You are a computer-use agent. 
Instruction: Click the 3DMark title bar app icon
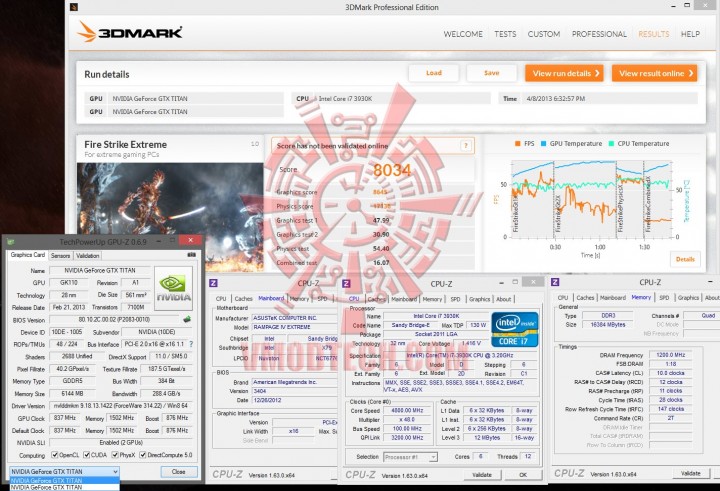[x=74, y=7]
